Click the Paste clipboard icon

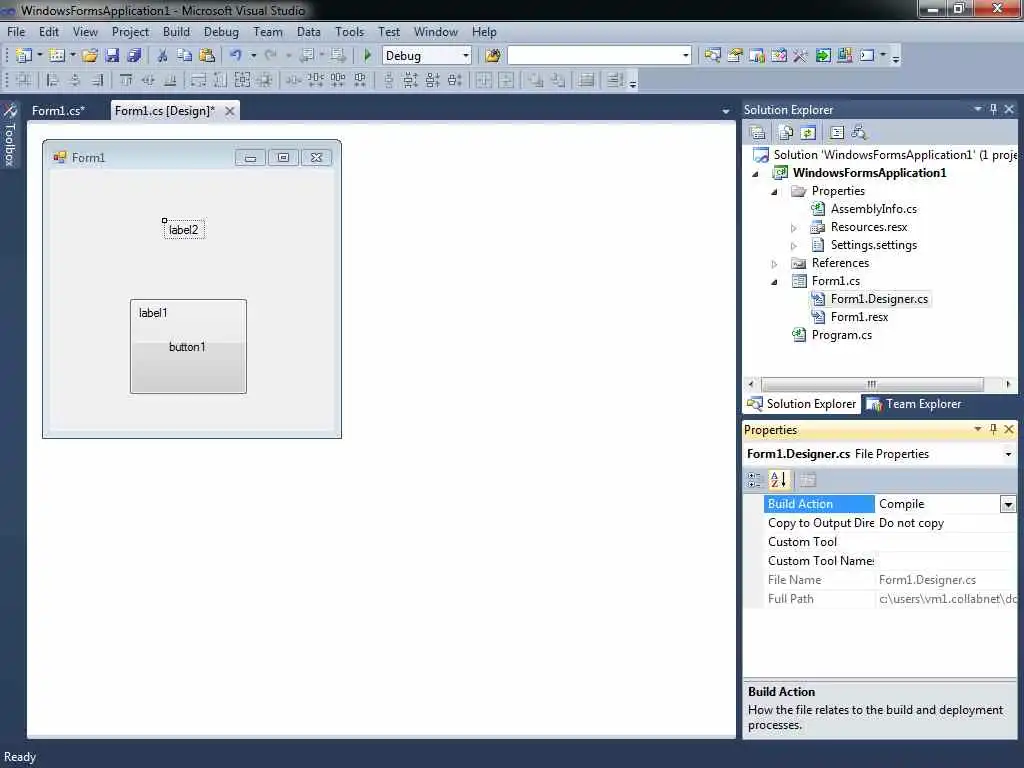click(x=207, y=56)
